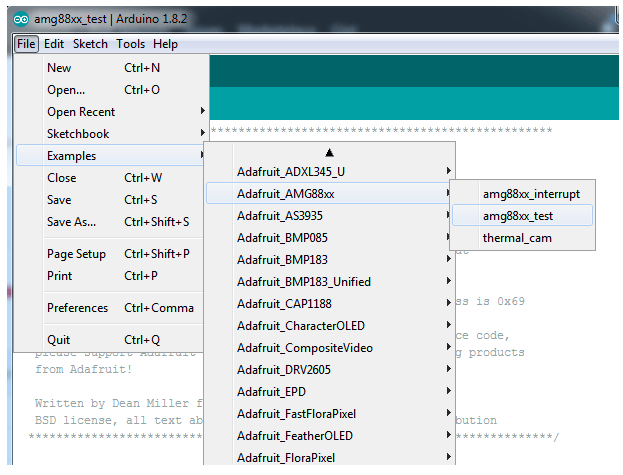
Task: Select the Examples menu entry
Action: point(110,156)
